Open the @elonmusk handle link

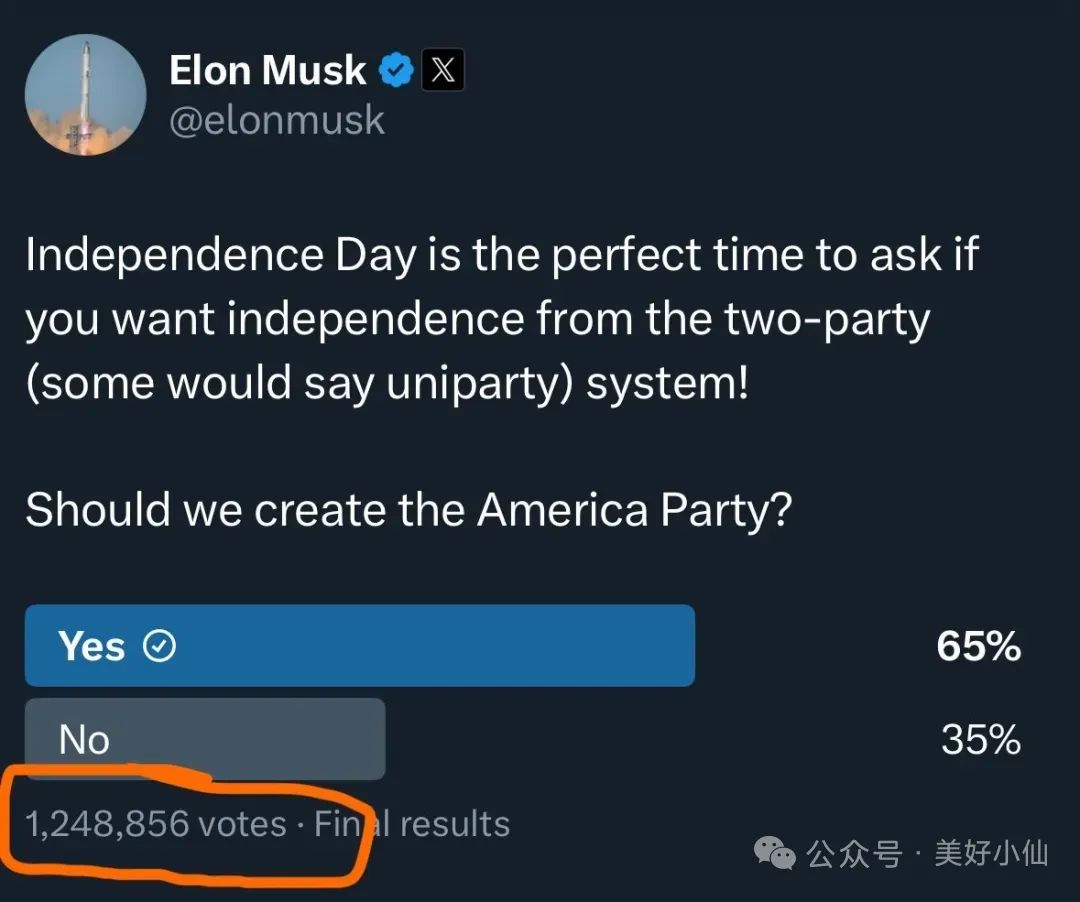click(277, 120)
